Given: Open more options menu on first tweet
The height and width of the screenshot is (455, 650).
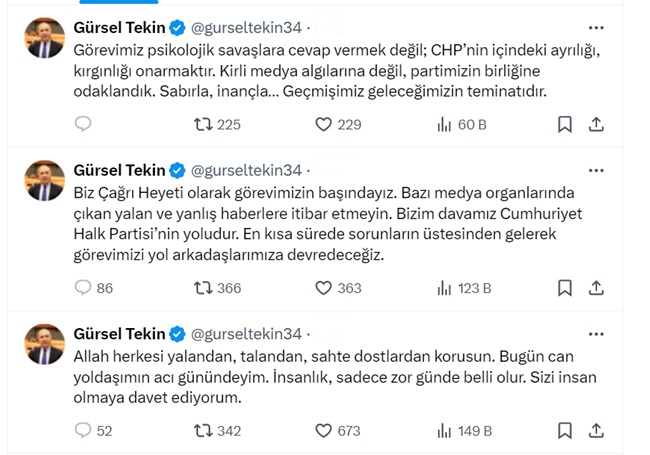Looking at the screenshot, I should point(596,27).
